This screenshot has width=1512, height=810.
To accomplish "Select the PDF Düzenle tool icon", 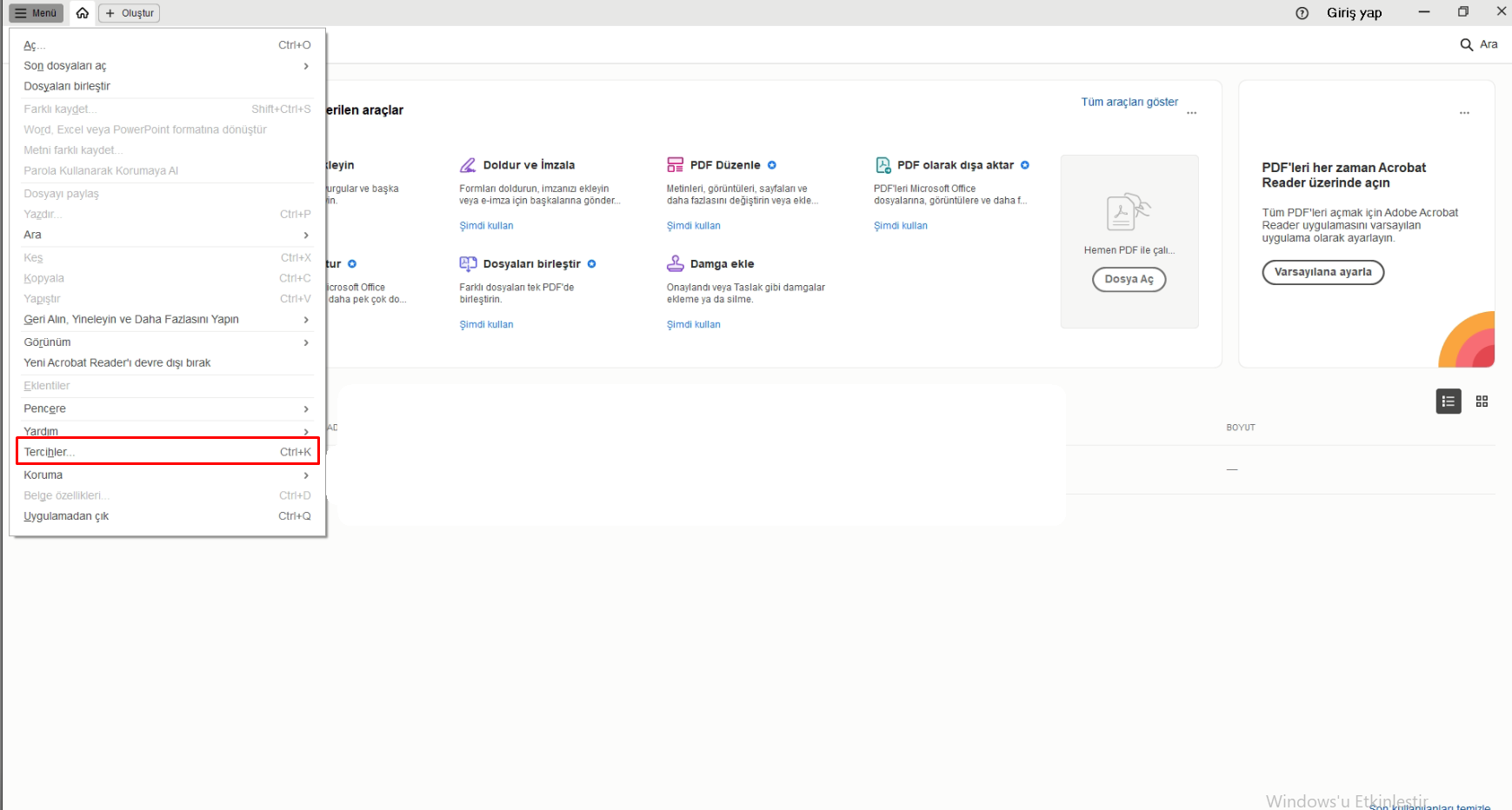I will (x=675, y=165).
